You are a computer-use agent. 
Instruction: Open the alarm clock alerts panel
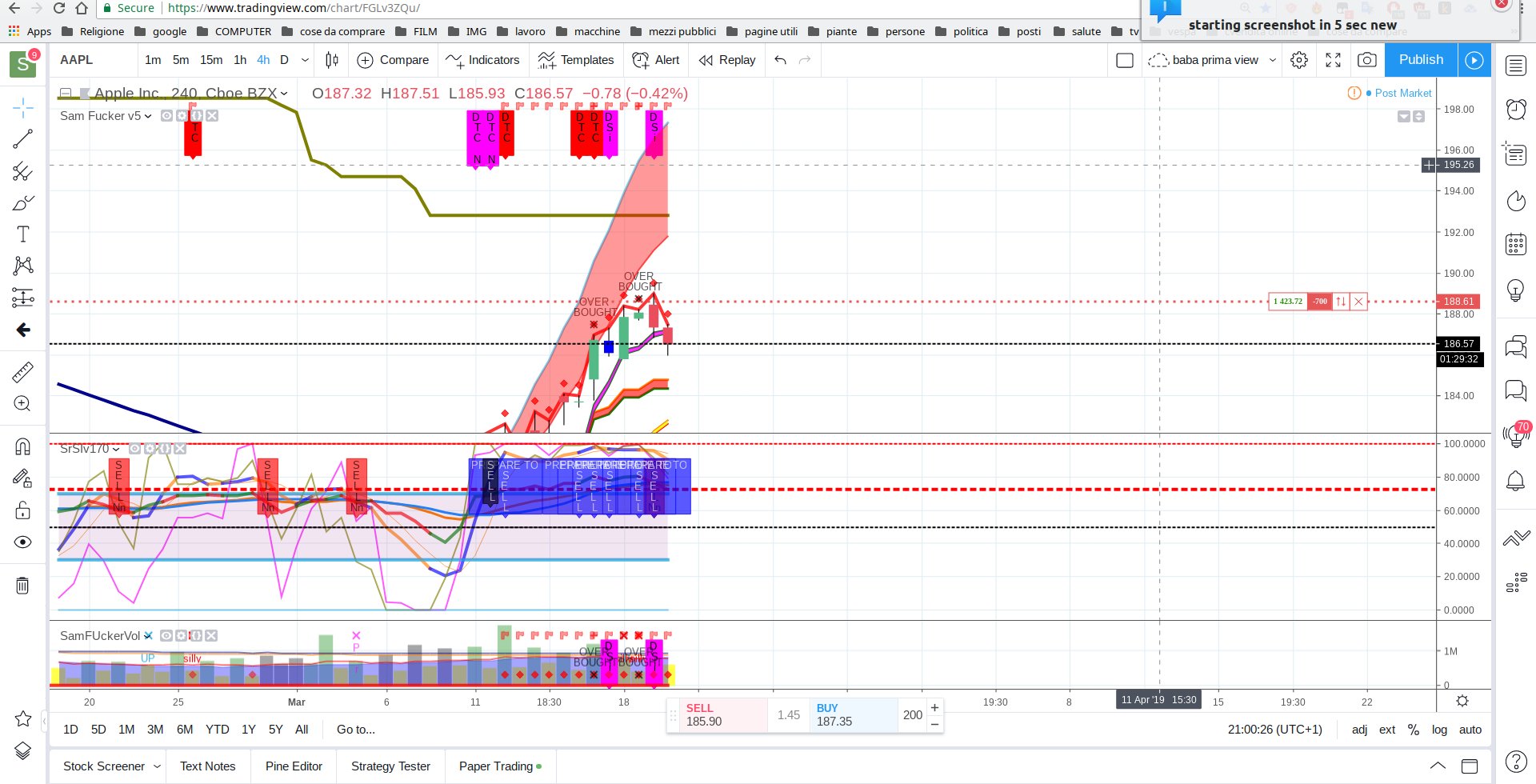[x=1516, y=109]
